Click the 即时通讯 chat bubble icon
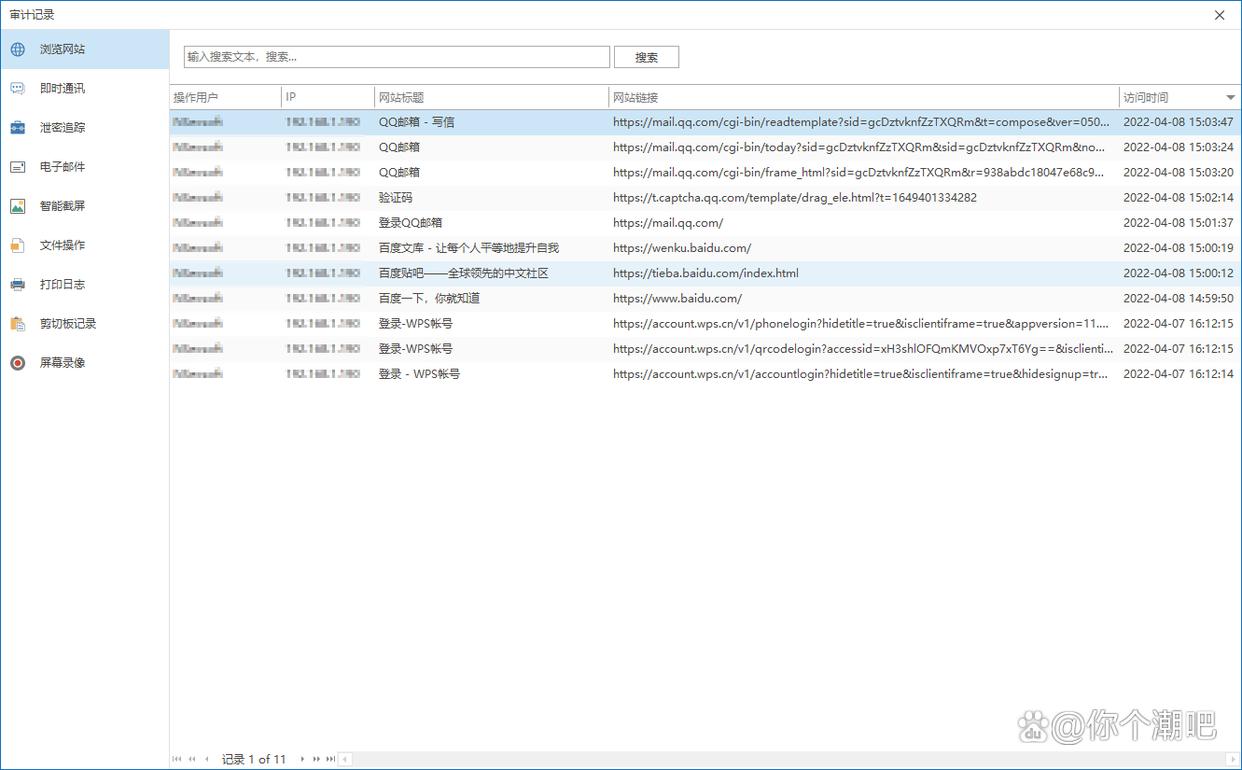Screen dimensions: 1242x770 pyautogui.click(x=18, y=88)
